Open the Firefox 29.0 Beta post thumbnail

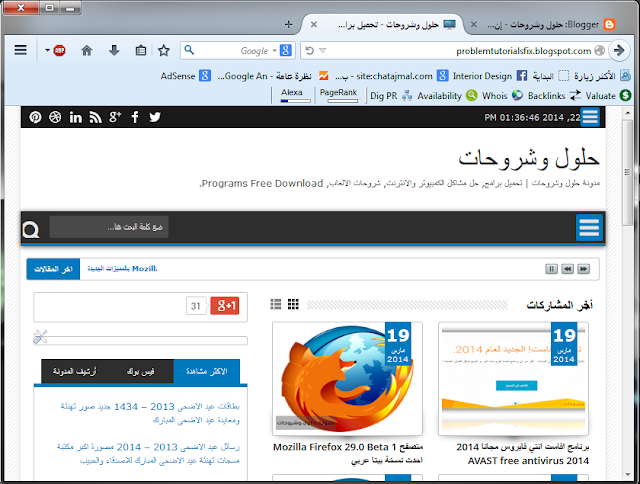pyautogui.click(x=347, y=379)
